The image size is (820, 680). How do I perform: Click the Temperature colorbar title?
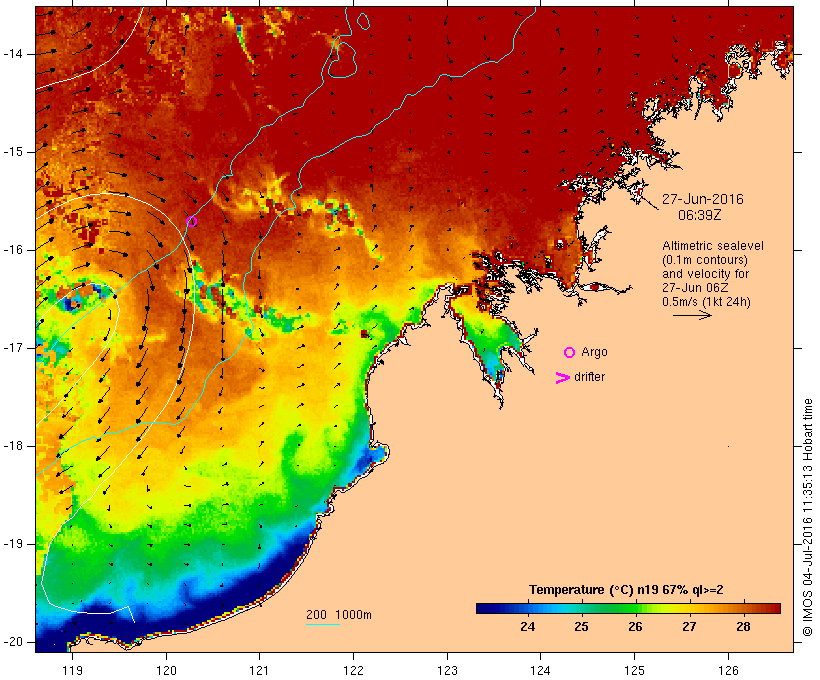[626, 590]
